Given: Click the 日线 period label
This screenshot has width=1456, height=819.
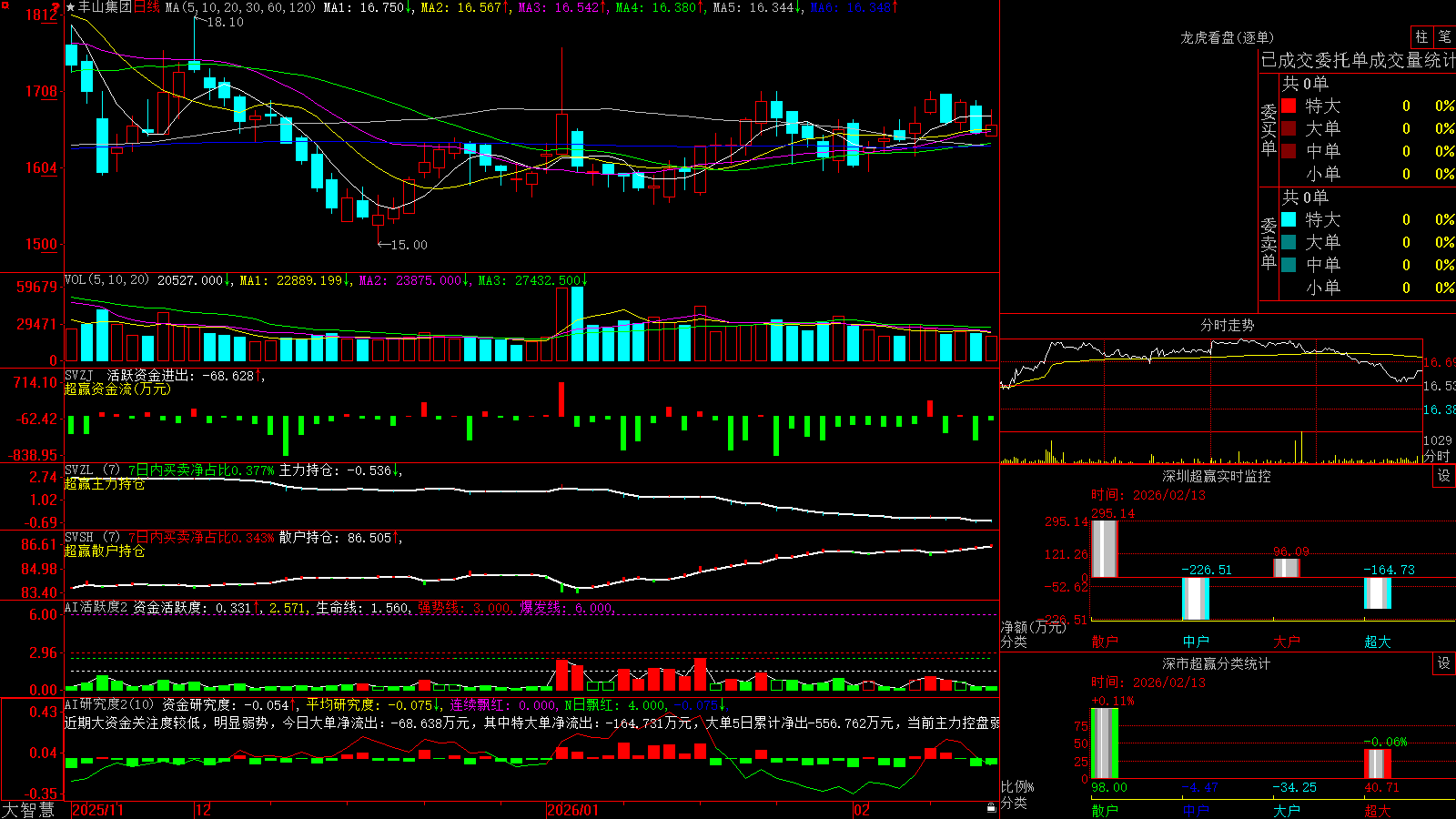Looking at the screenshot, I should 147,7.
